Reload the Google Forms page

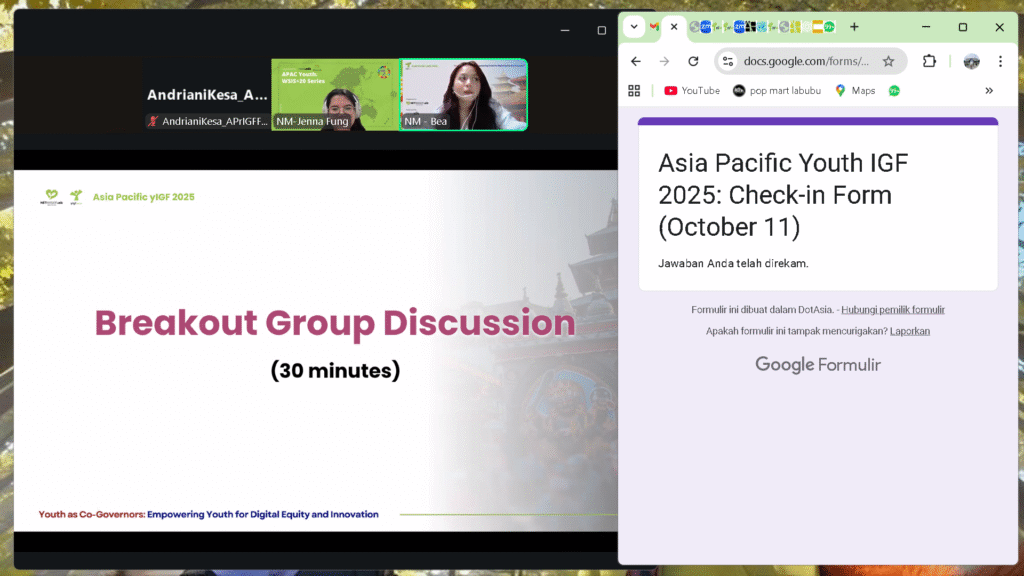point(693,61)
